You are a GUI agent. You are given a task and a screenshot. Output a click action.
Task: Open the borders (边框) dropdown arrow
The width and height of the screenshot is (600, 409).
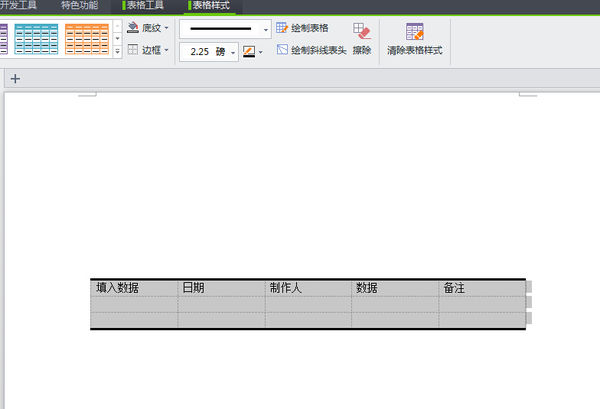(167, 50)
